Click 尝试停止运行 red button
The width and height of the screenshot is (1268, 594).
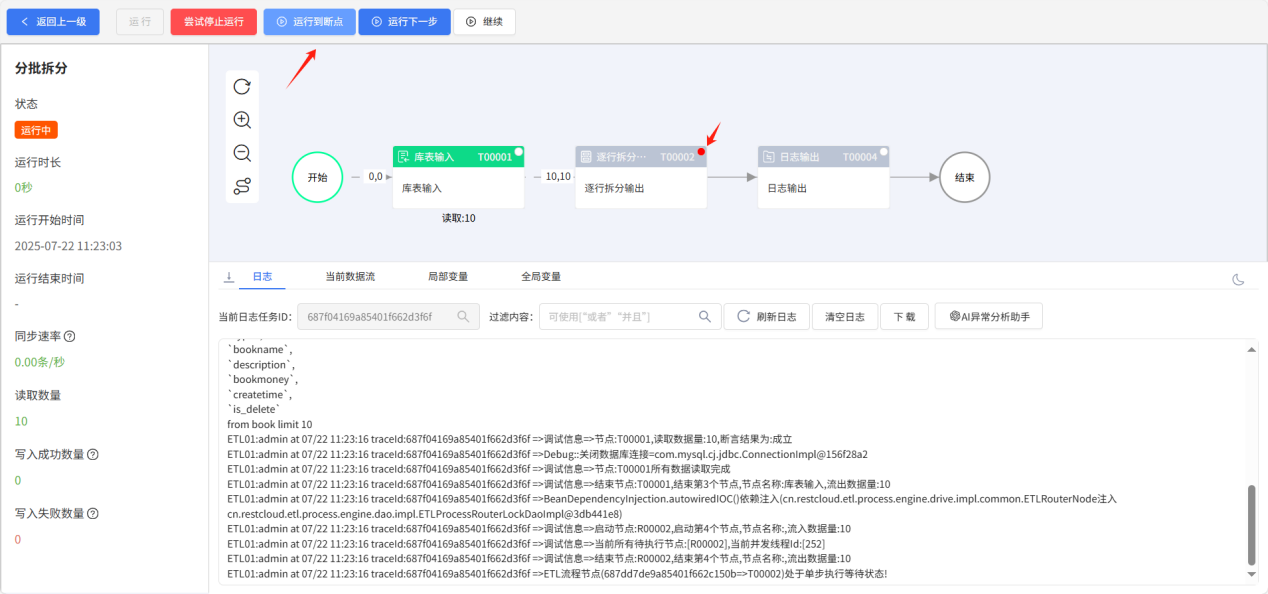(213, 22)
